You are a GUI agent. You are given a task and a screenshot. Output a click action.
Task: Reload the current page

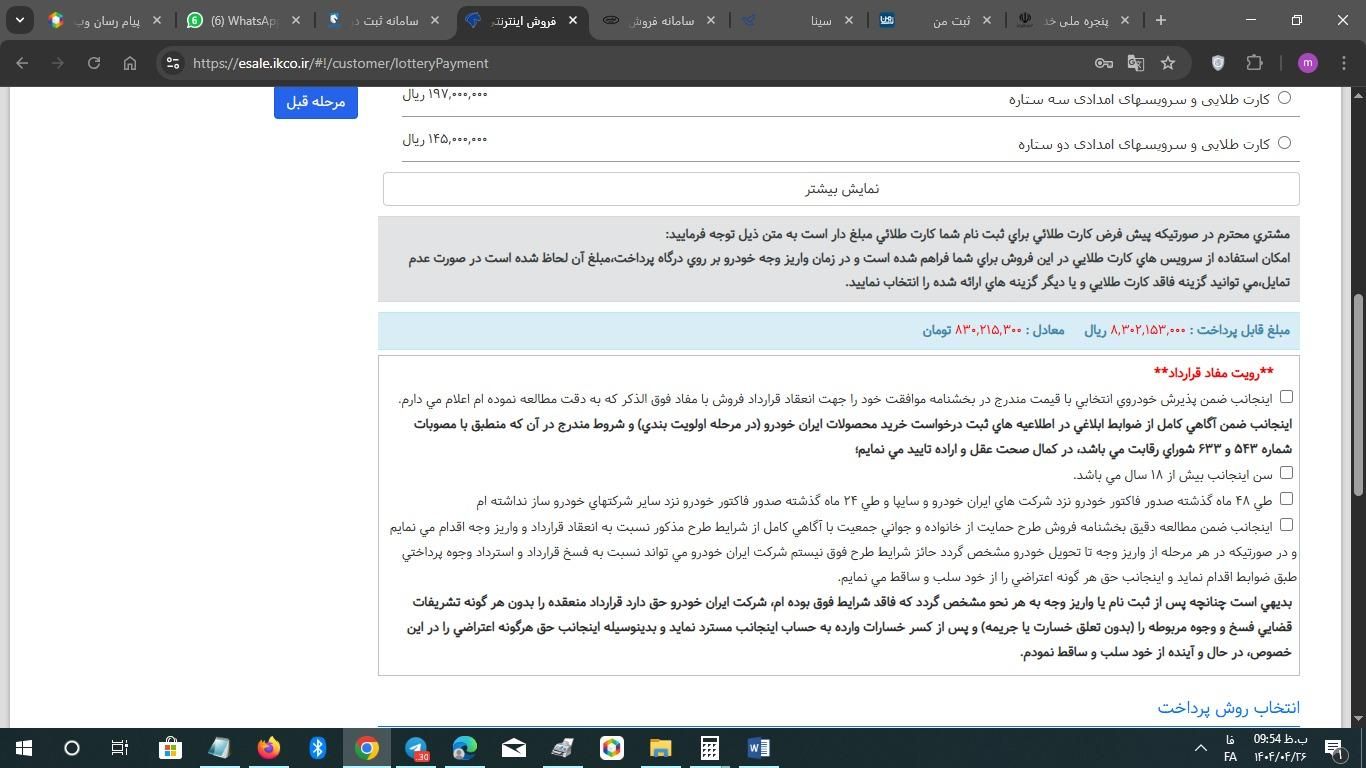[x=94, y=63]
